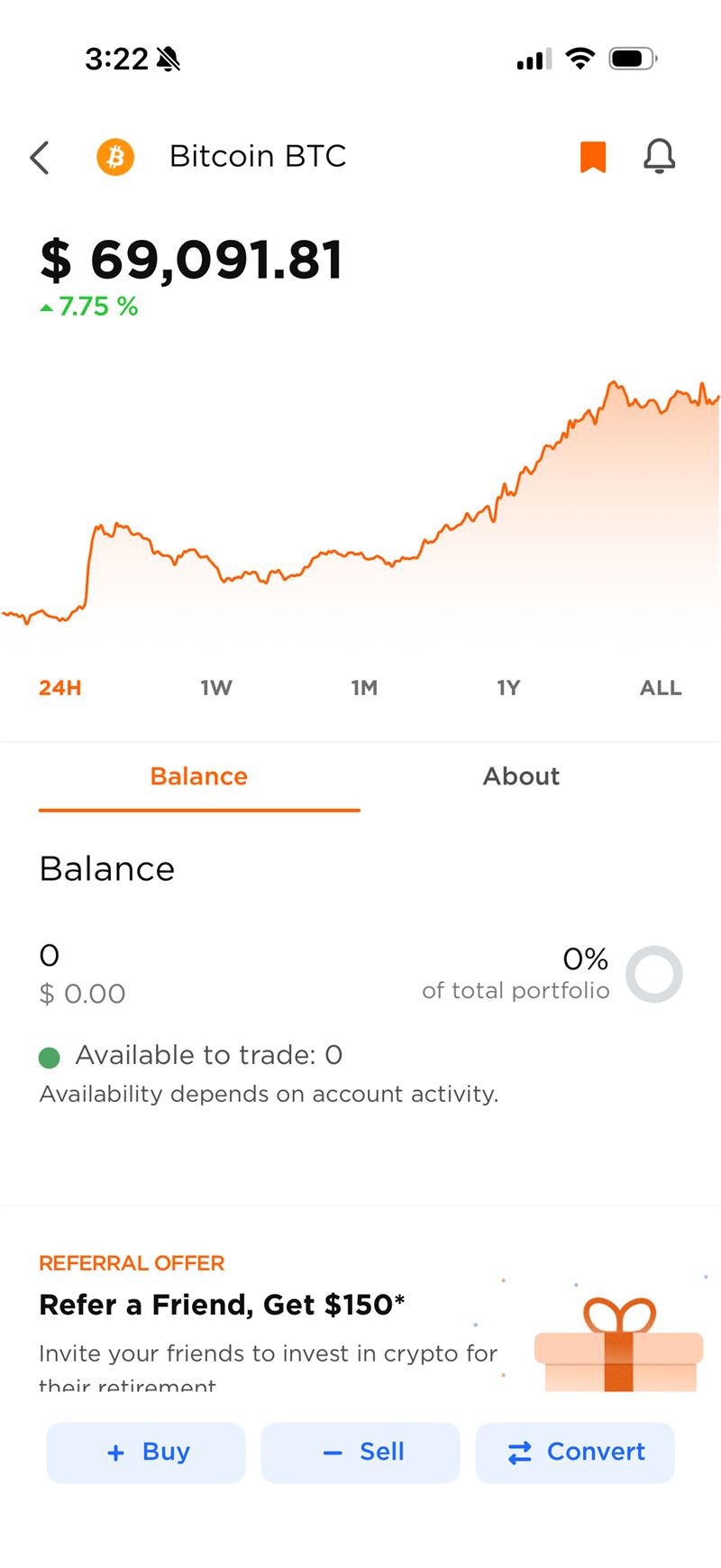Image resolution: width=721 pixels, height=1568 pixels.
Task: Open price alerts bell icon
Action: 659,157
